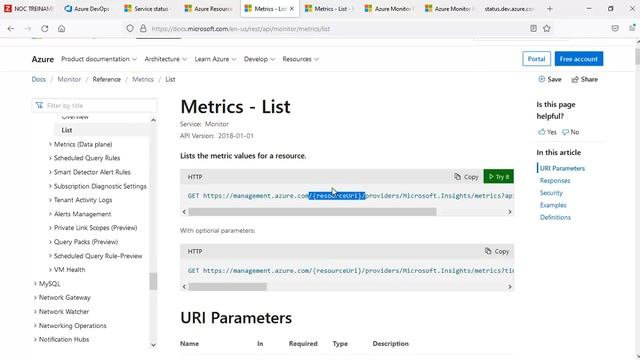Click first code block horizontal scrollbar
This screenshot has width=640, height=360.
pos(312,212)
